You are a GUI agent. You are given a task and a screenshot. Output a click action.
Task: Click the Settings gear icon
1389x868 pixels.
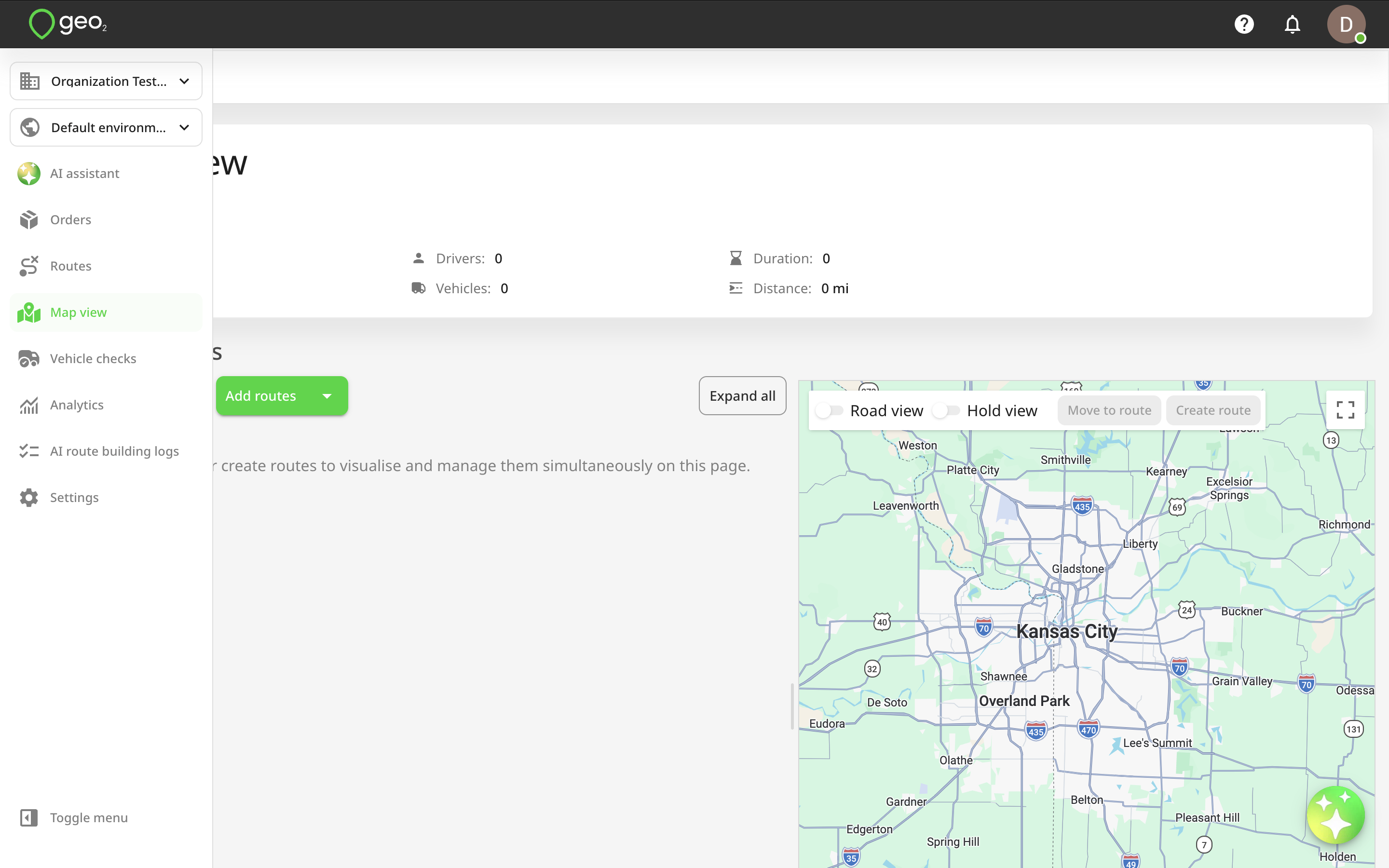click(x=29, y=498)
